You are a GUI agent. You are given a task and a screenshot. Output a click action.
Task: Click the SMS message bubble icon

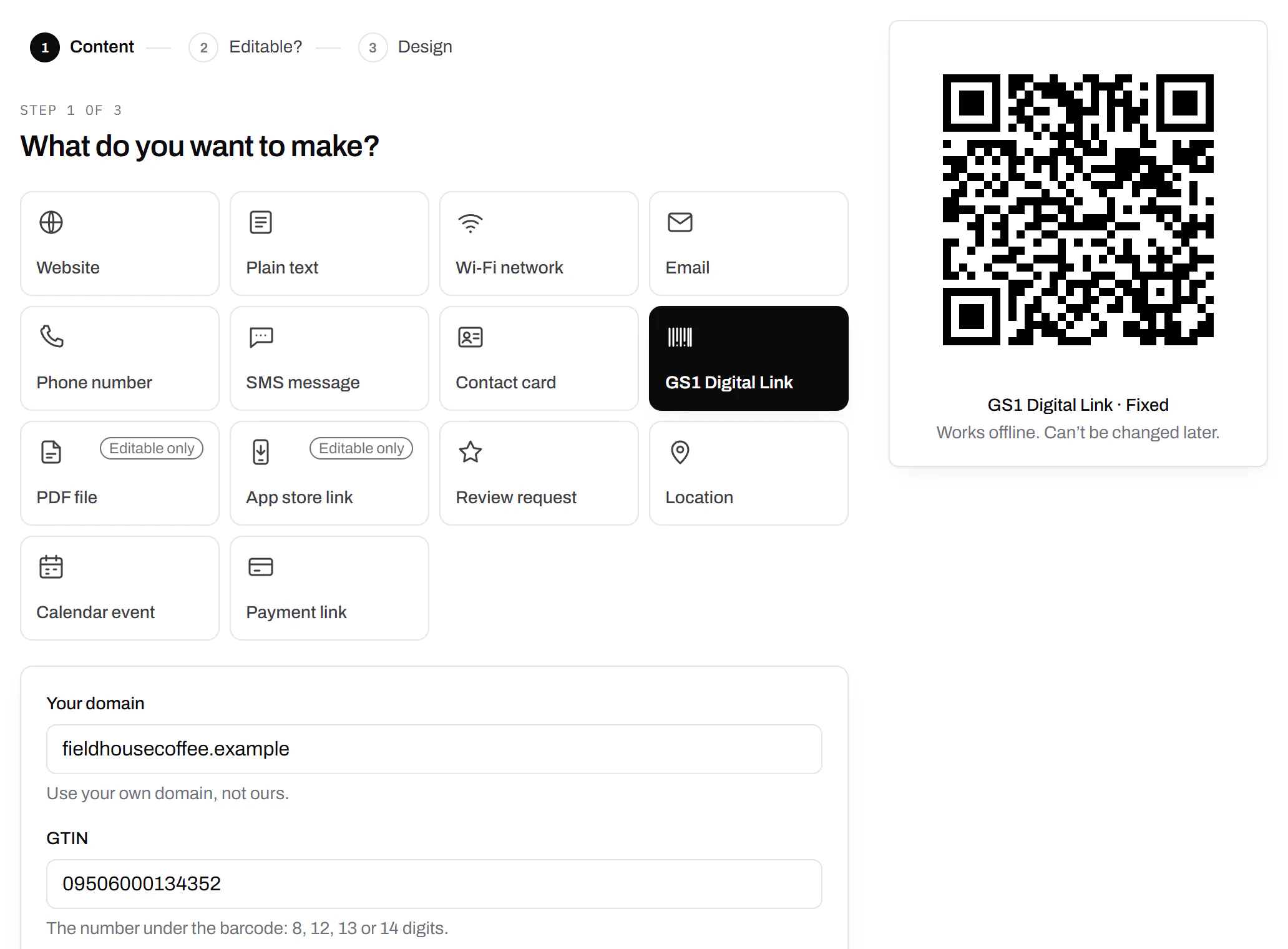[x=261, y=337]
